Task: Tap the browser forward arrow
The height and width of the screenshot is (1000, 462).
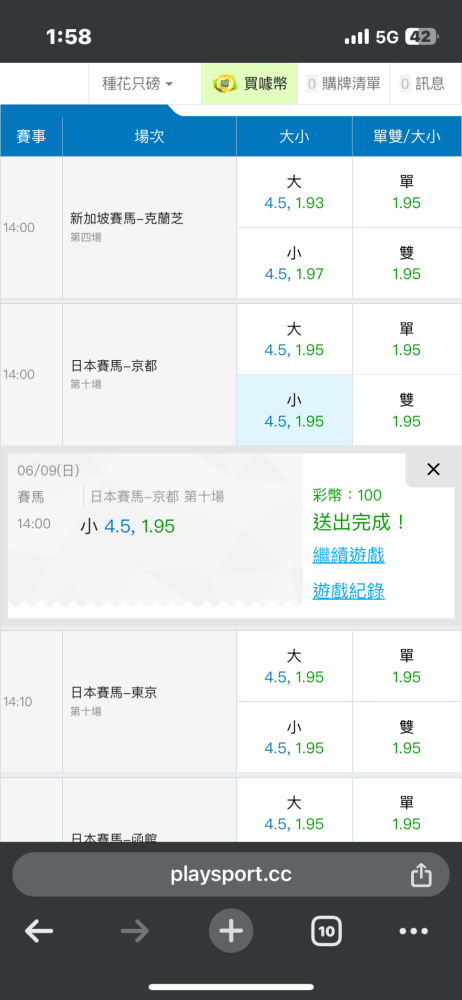Action: click(135, 932)
